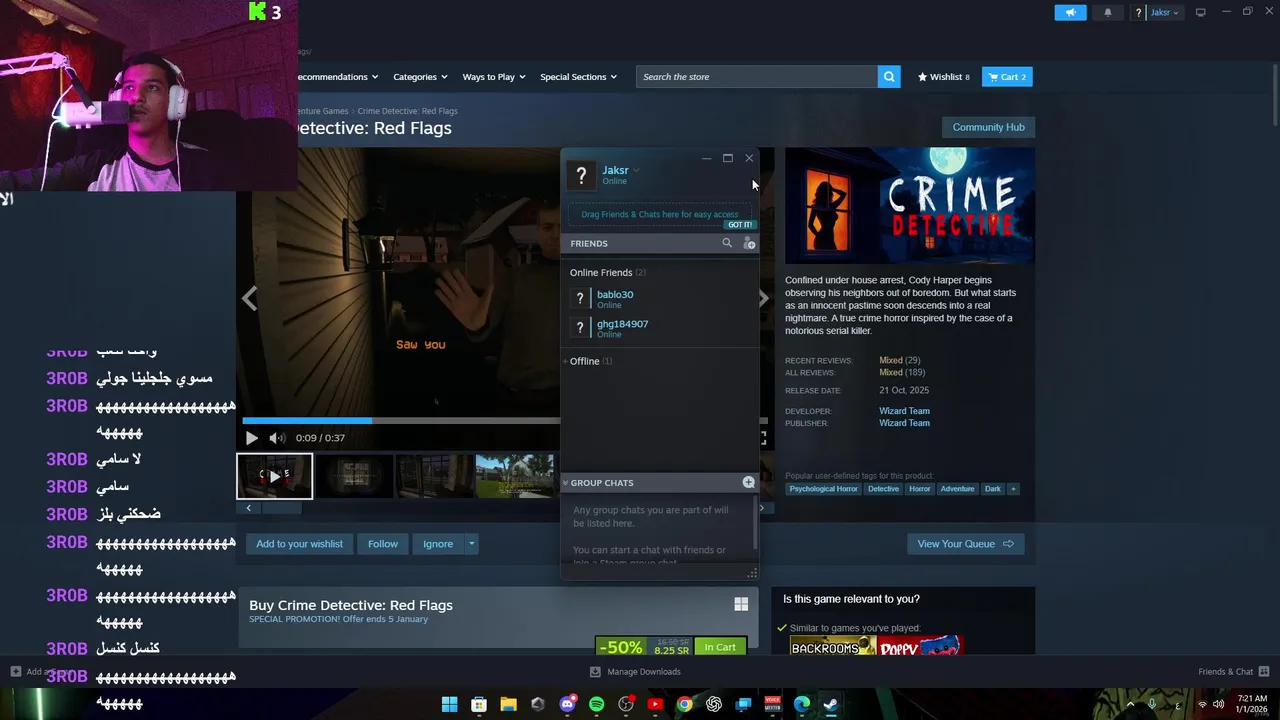Viewport: 1280px width, 720px height.
Task: Open the Cart 2 button
Action: click(x=1007, y=77)
